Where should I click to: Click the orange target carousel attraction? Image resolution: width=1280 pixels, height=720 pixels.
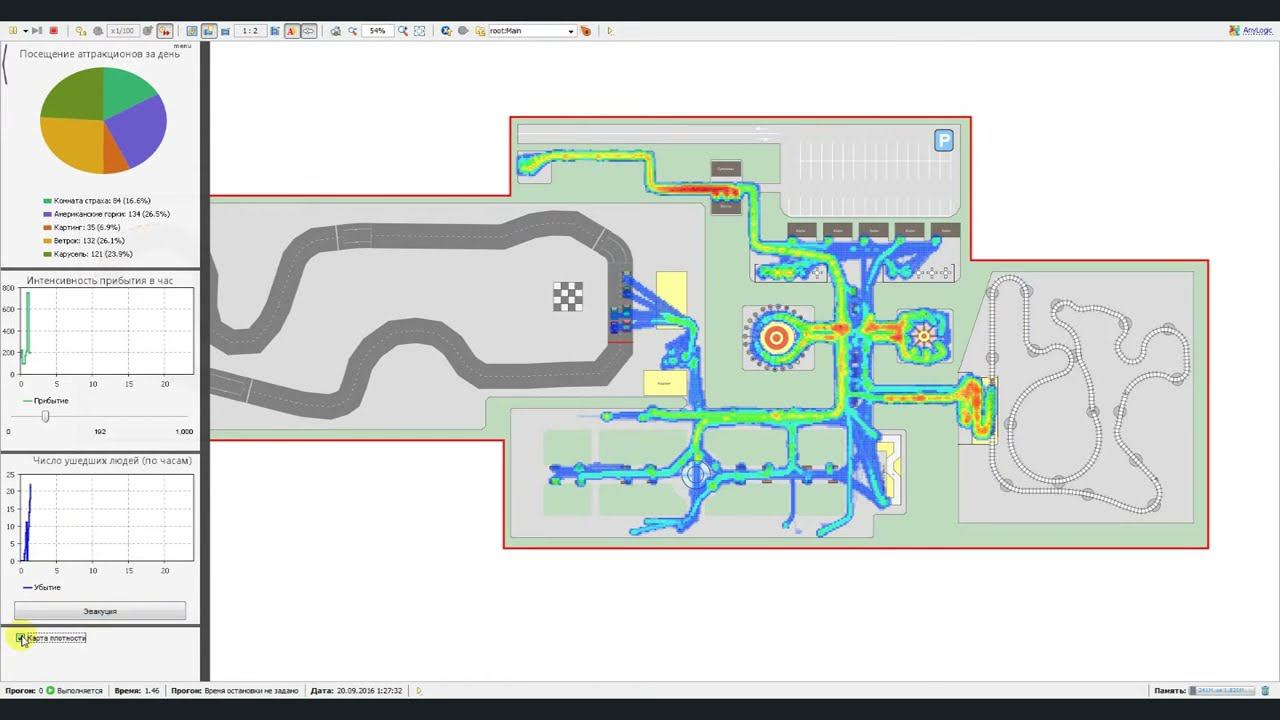776,338
